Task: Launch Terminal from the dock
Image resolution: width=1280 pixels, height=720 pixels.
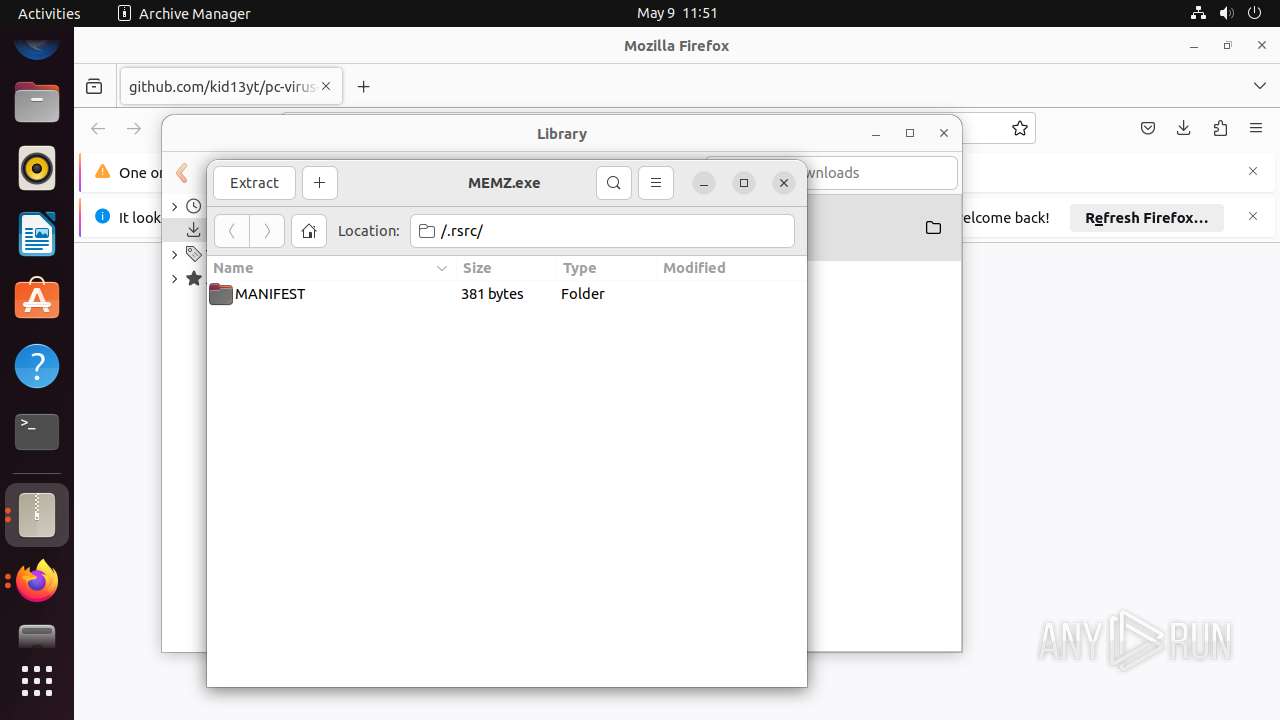Action: [x=37, y=432]
